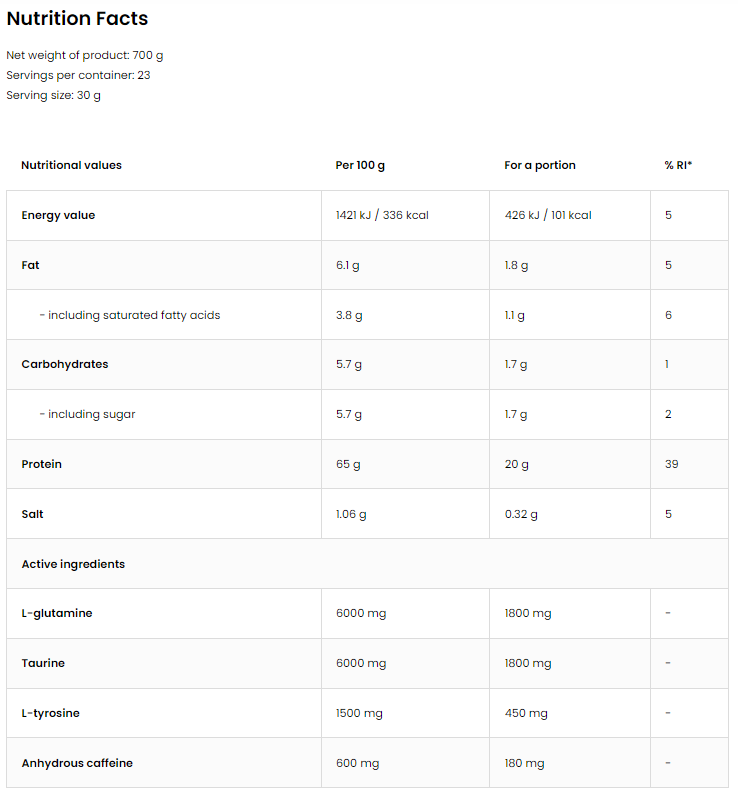
Task: Click the Nutritional values column header
Action: 71,165
